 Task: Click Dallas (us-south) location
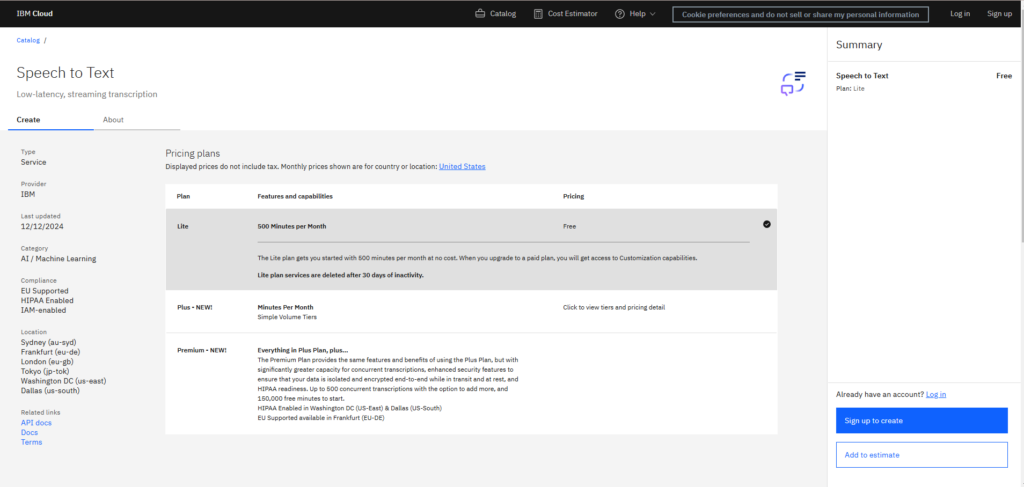coord(50,390)
